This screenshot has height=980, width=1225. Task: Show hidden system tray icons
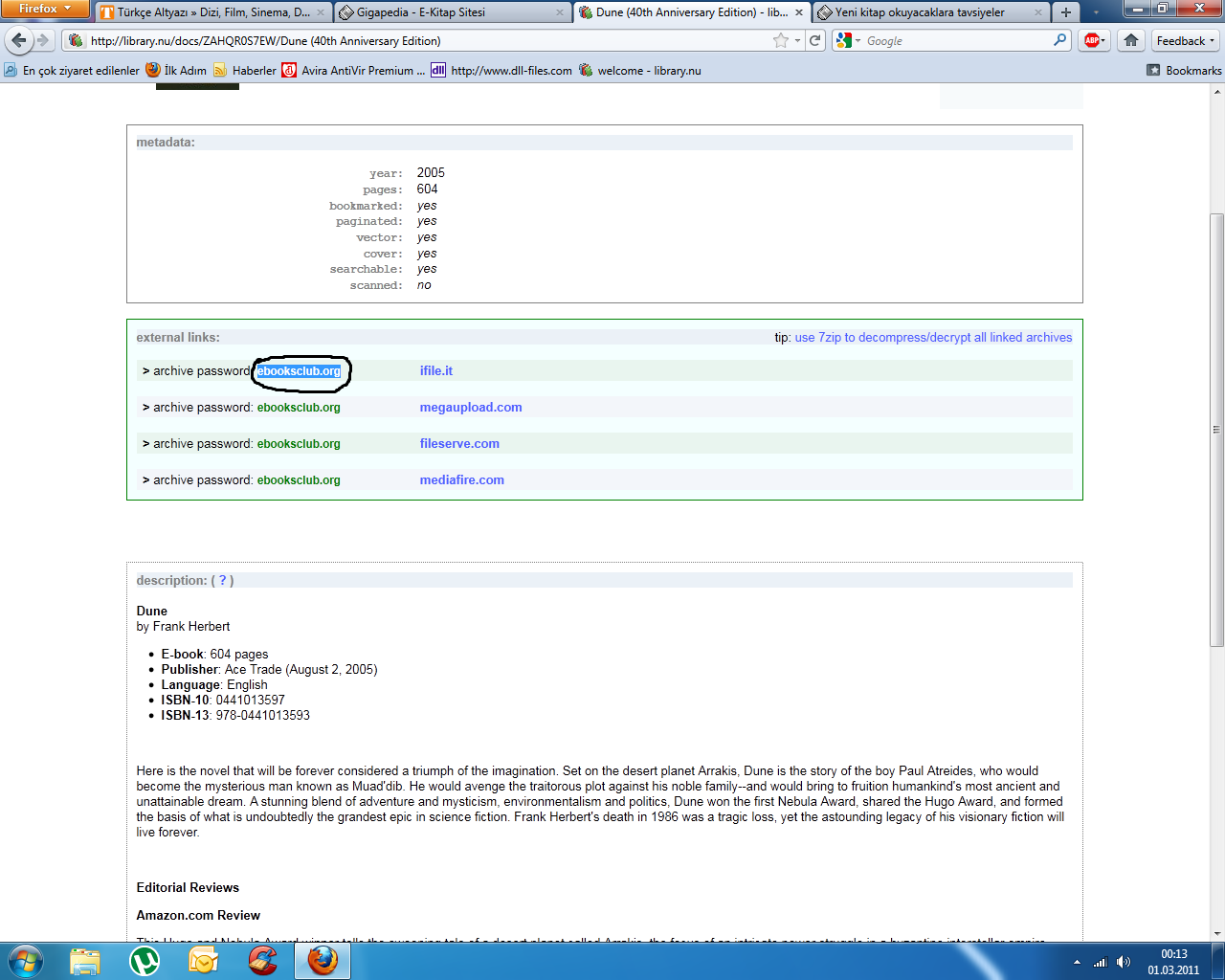1077,962
